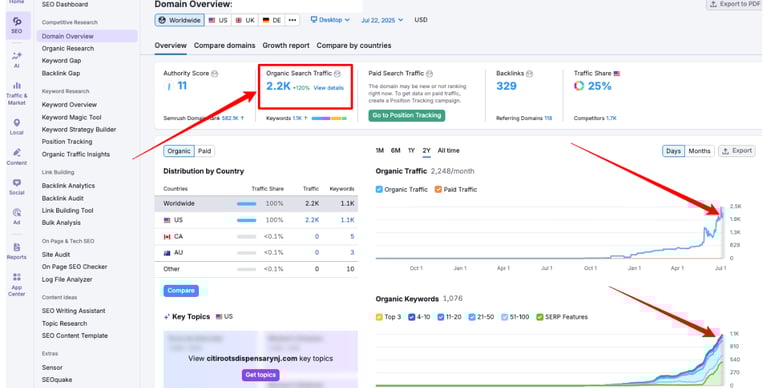768x388 pixels.
Task: Select the Growth report tab
Action: coord(286,45)
